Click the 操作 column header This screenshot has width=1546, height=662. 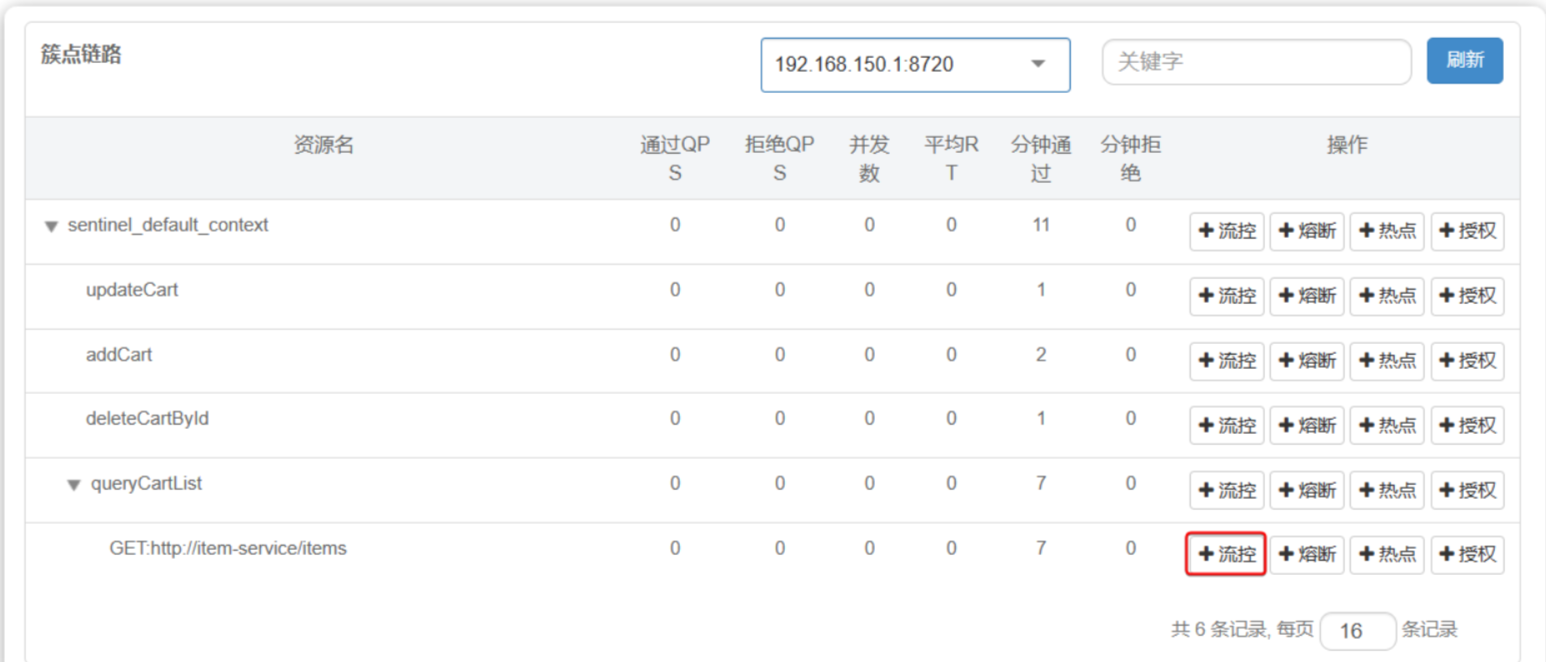tap(1346, 146)
